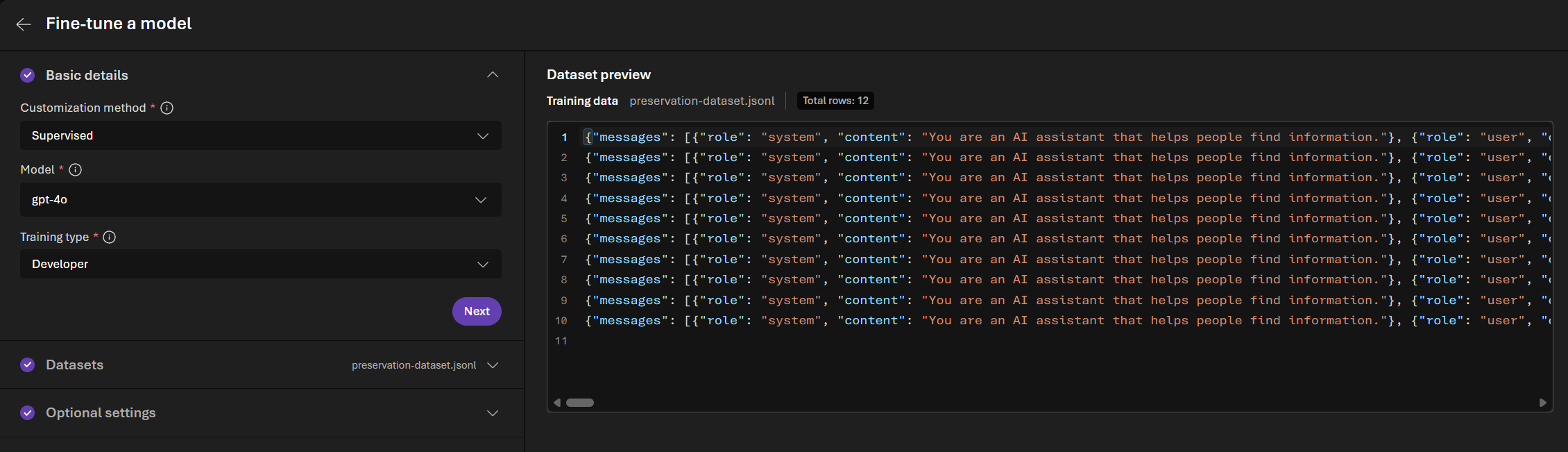The width and height of the screenshot is (1568, 452).
Task: Collapse the Basic details section
Action: 493,75
